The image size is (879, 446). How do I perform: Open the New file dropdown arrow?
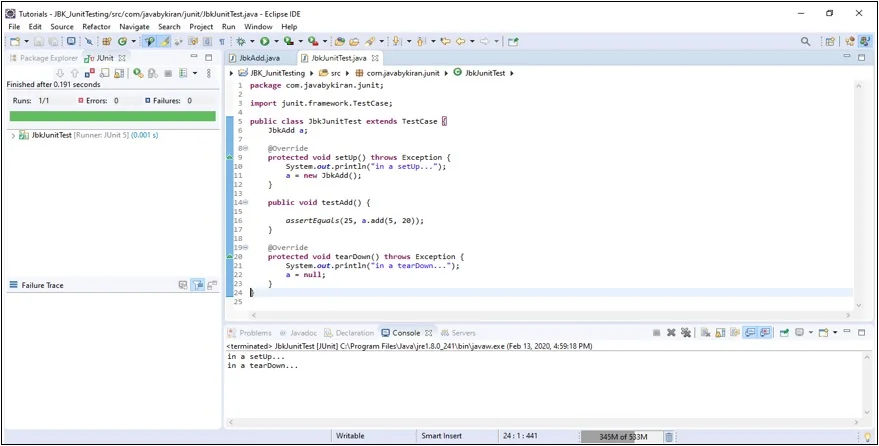click(27, 41)
